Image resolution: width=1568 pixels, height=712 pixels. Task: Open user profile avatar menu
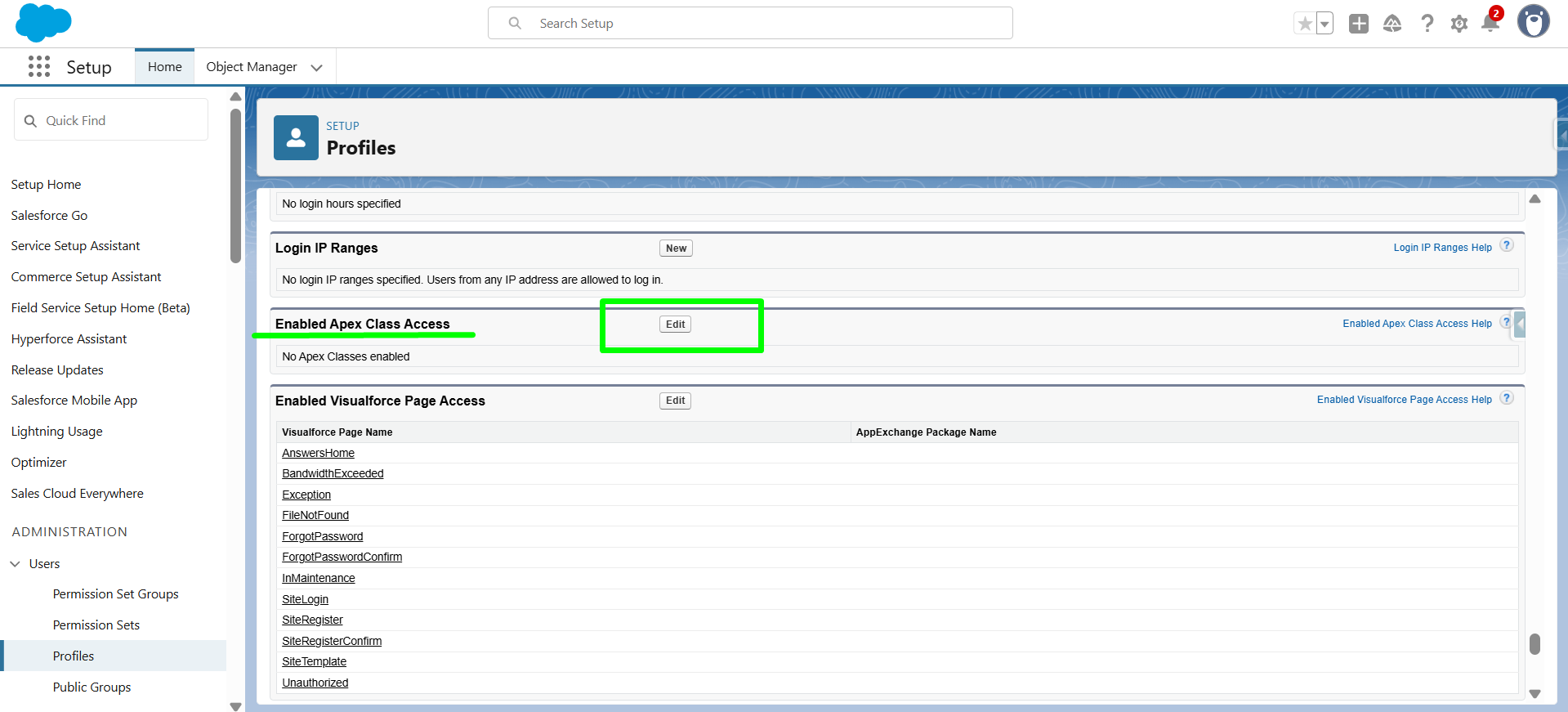1533,22
